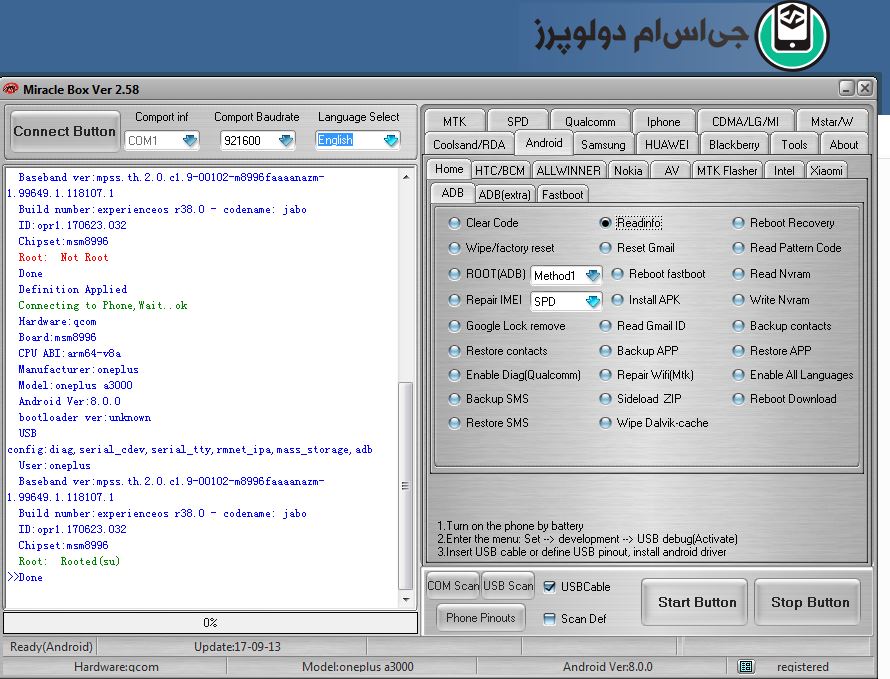890x679 pixels.
Task: Select the Sideload ZIP option
Action: pyautogui.click(x=605, y=399)
